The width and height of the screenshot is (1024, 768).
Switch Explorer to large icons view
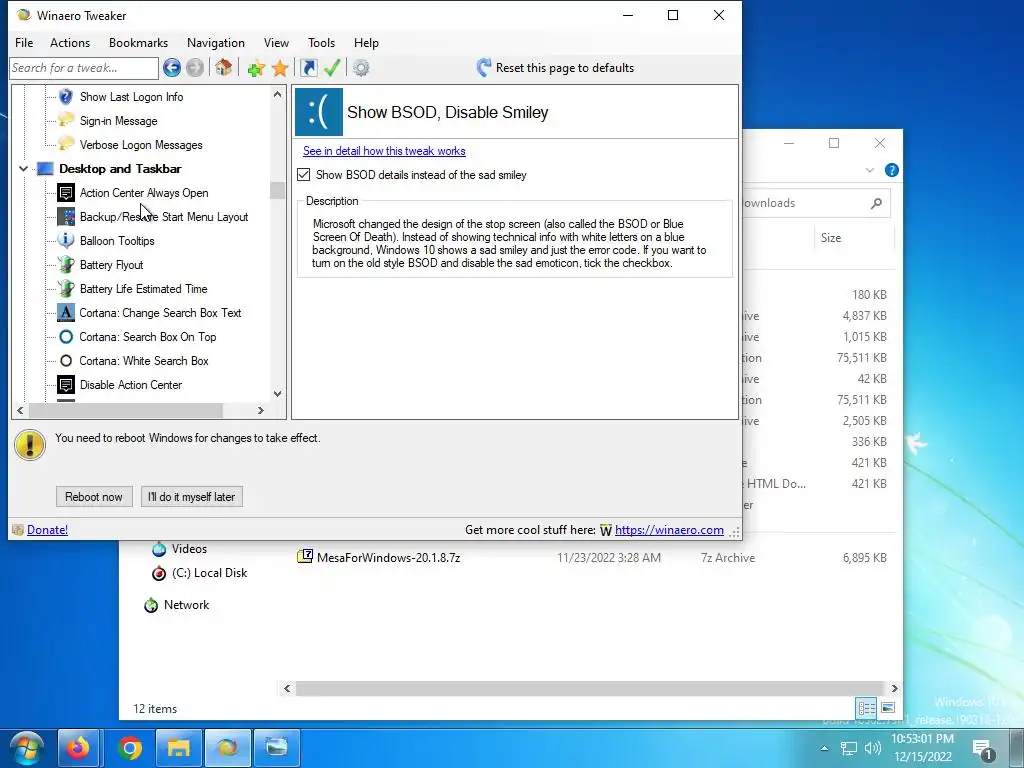pyautogui.click(x=888, y=708)
